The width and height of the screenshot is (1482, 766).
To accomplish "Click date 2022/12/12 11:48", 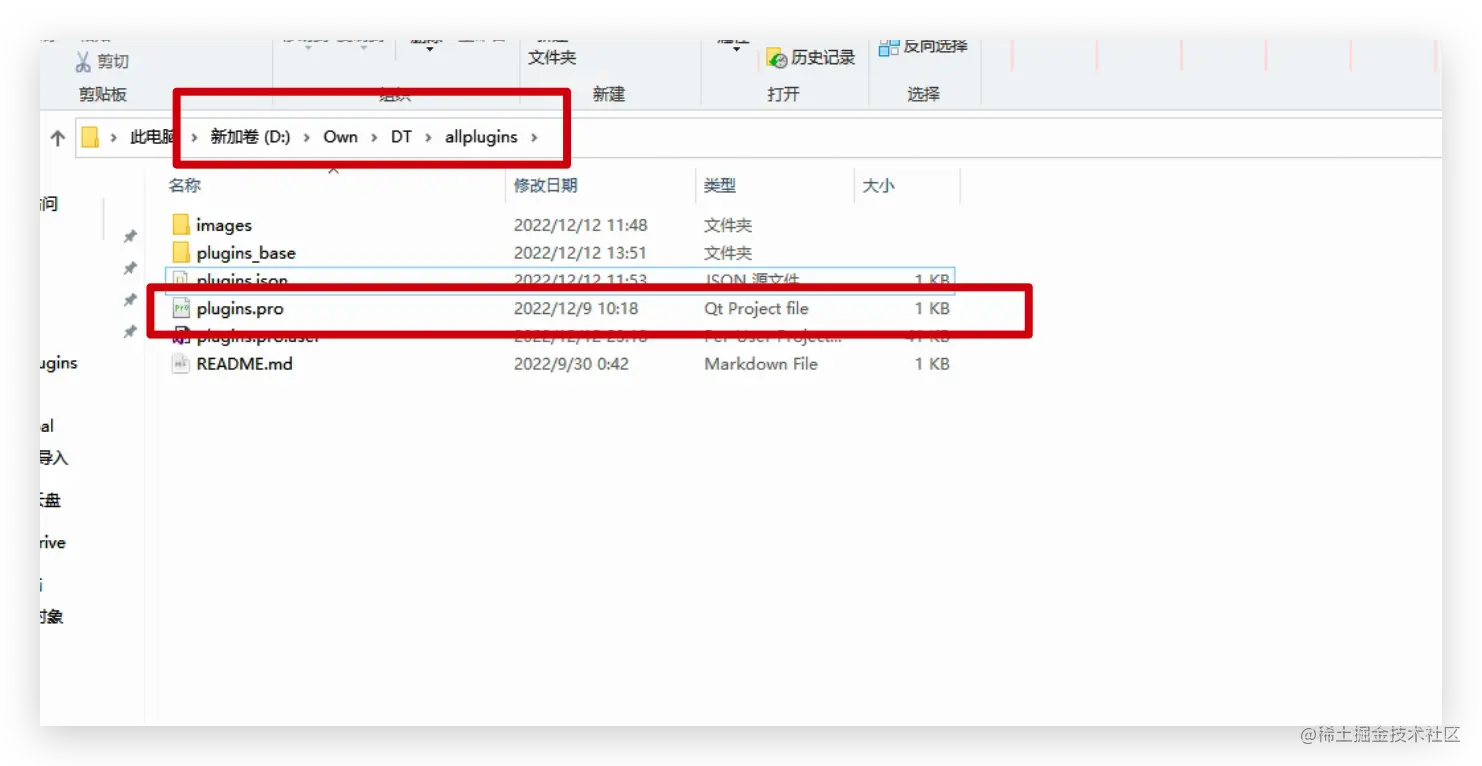I will [581, 225].
